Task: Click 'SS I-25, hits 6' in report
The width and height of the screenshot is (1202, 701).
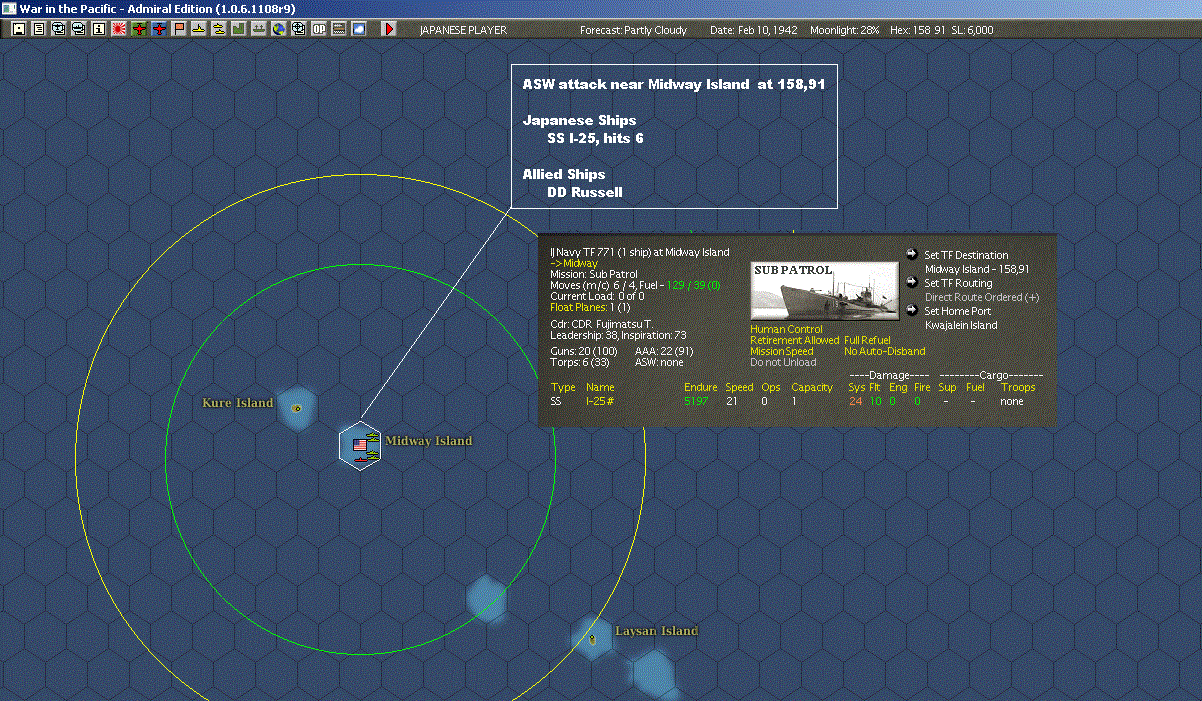Action: pyautogui.click(x=596, y=138)
